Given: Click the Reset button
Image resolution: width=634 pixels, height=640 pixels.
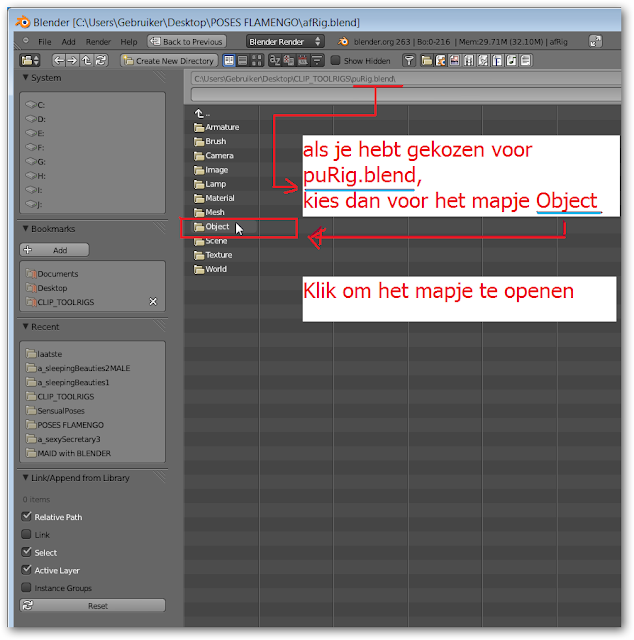Looking at the screenshot, I should [93, 605].
